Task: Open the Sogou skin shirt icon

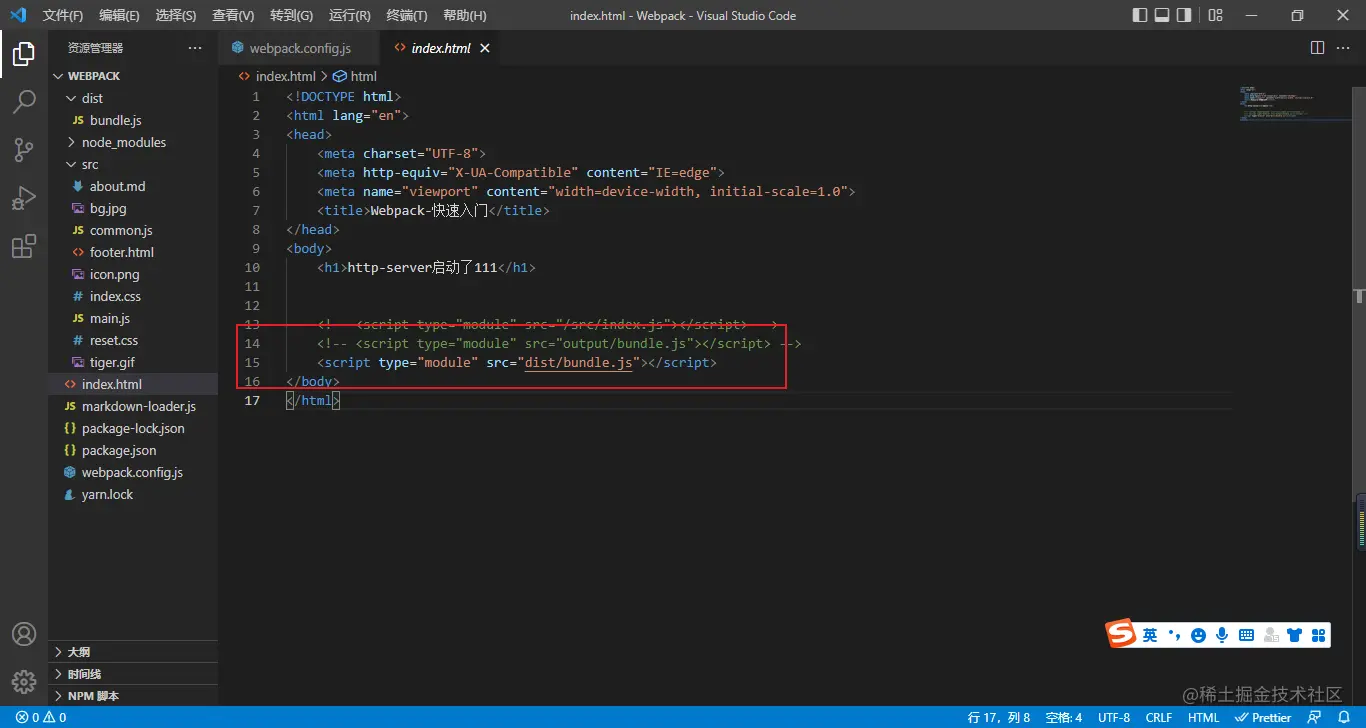Action: 1295,635
